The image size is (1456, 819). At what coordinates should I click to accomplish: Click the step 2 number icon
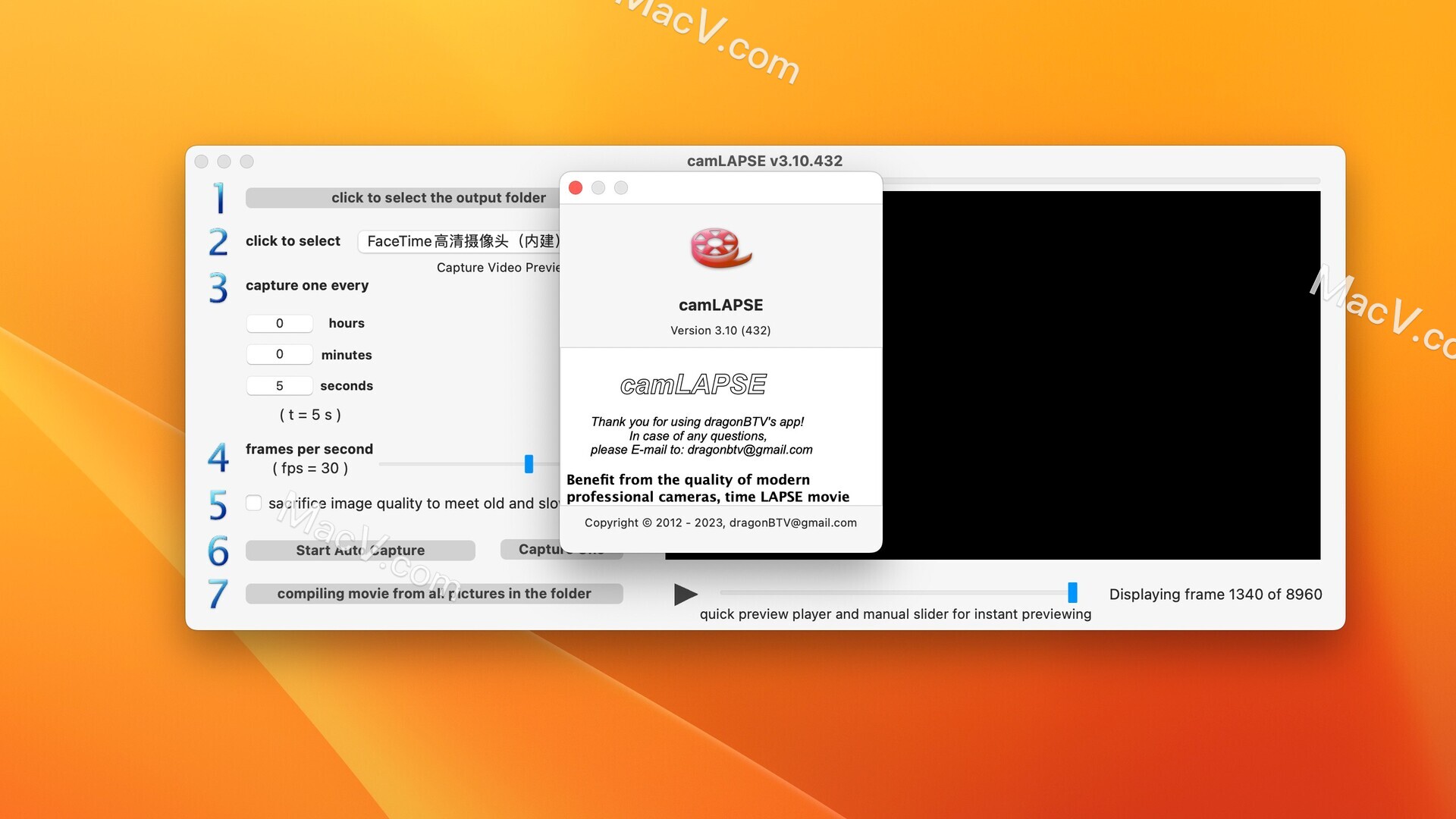(218, 242)
